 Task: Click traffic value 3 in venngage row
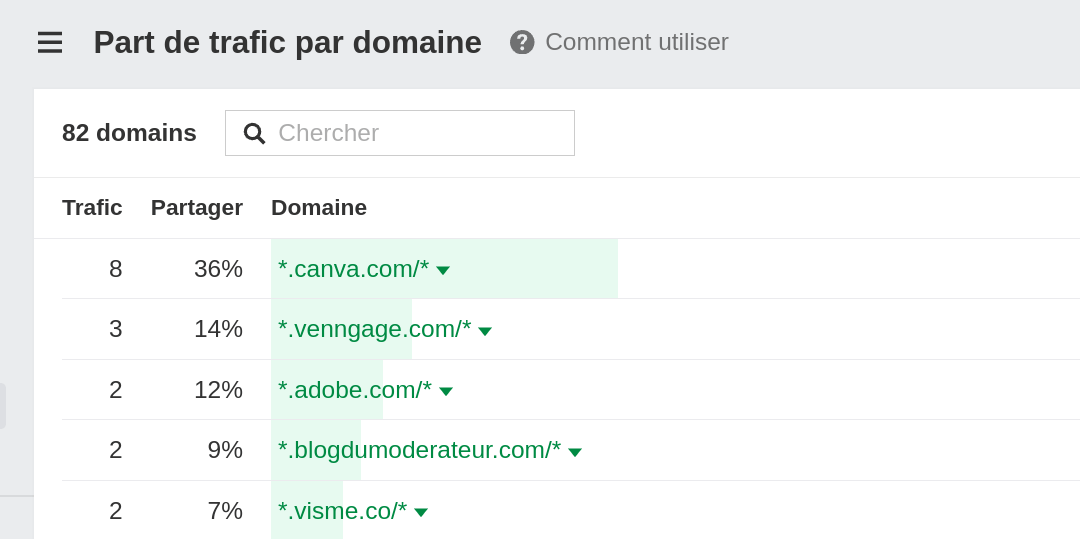tap(116, 329)
